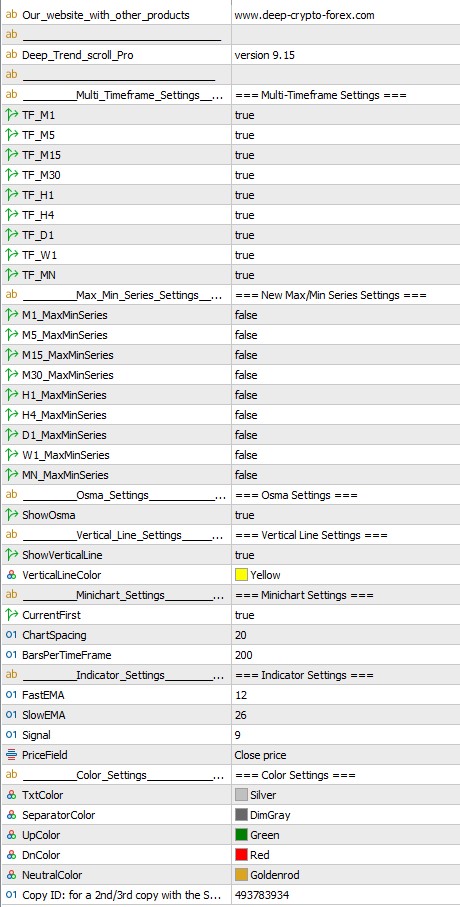Click the color icon beside TxtColor
This screenshot has height=907, width=460.
[12, 795]
